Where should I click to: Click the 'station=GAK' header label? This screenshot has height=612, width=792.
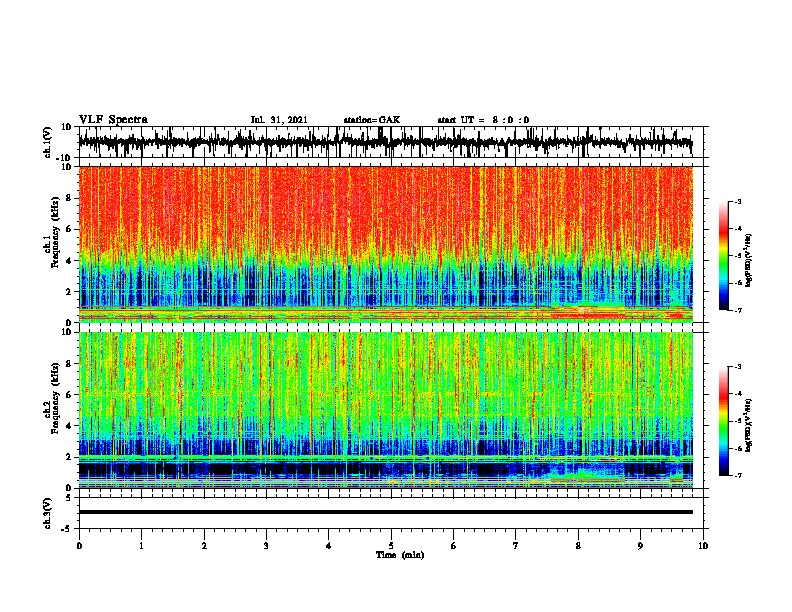372,120
